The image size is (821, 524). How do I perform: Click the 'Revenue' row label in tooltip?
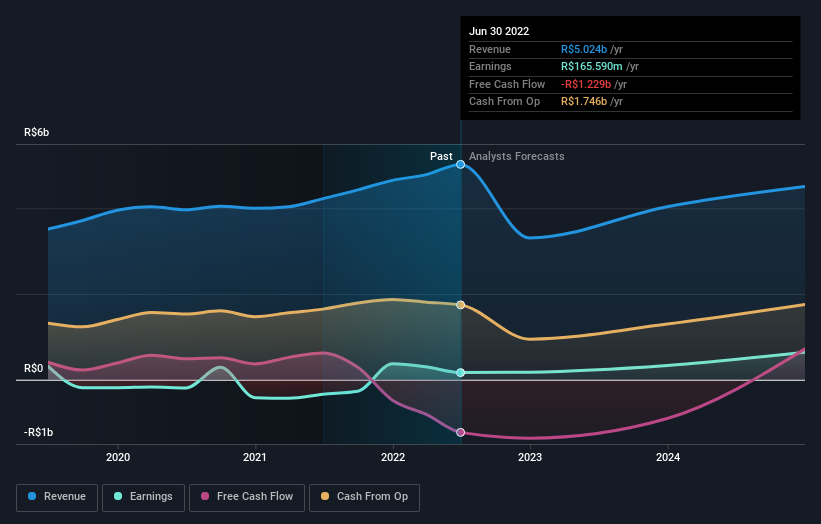pos(490,49)
